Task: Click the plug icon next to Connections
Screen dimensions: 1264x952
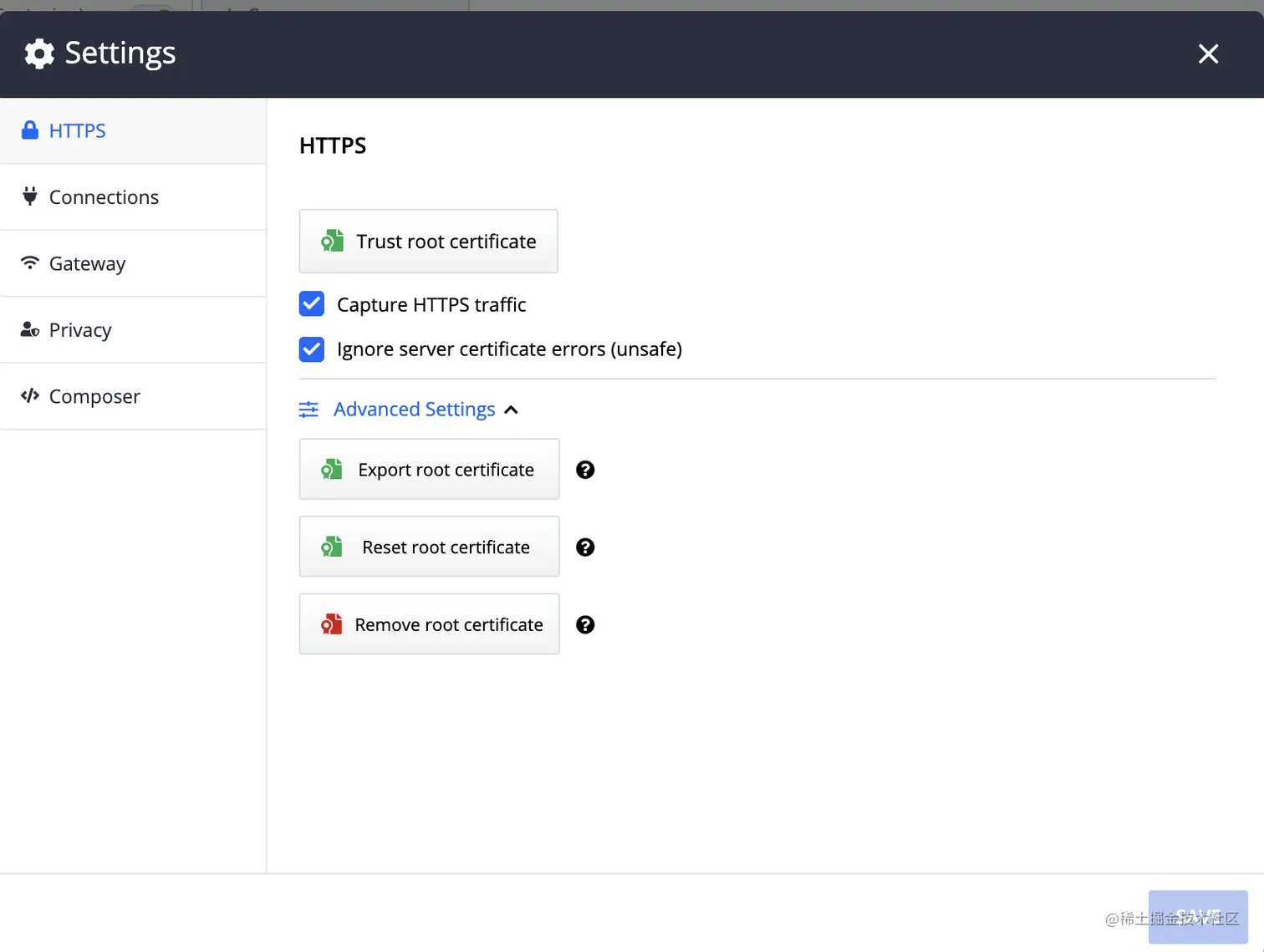Action: 30,196
